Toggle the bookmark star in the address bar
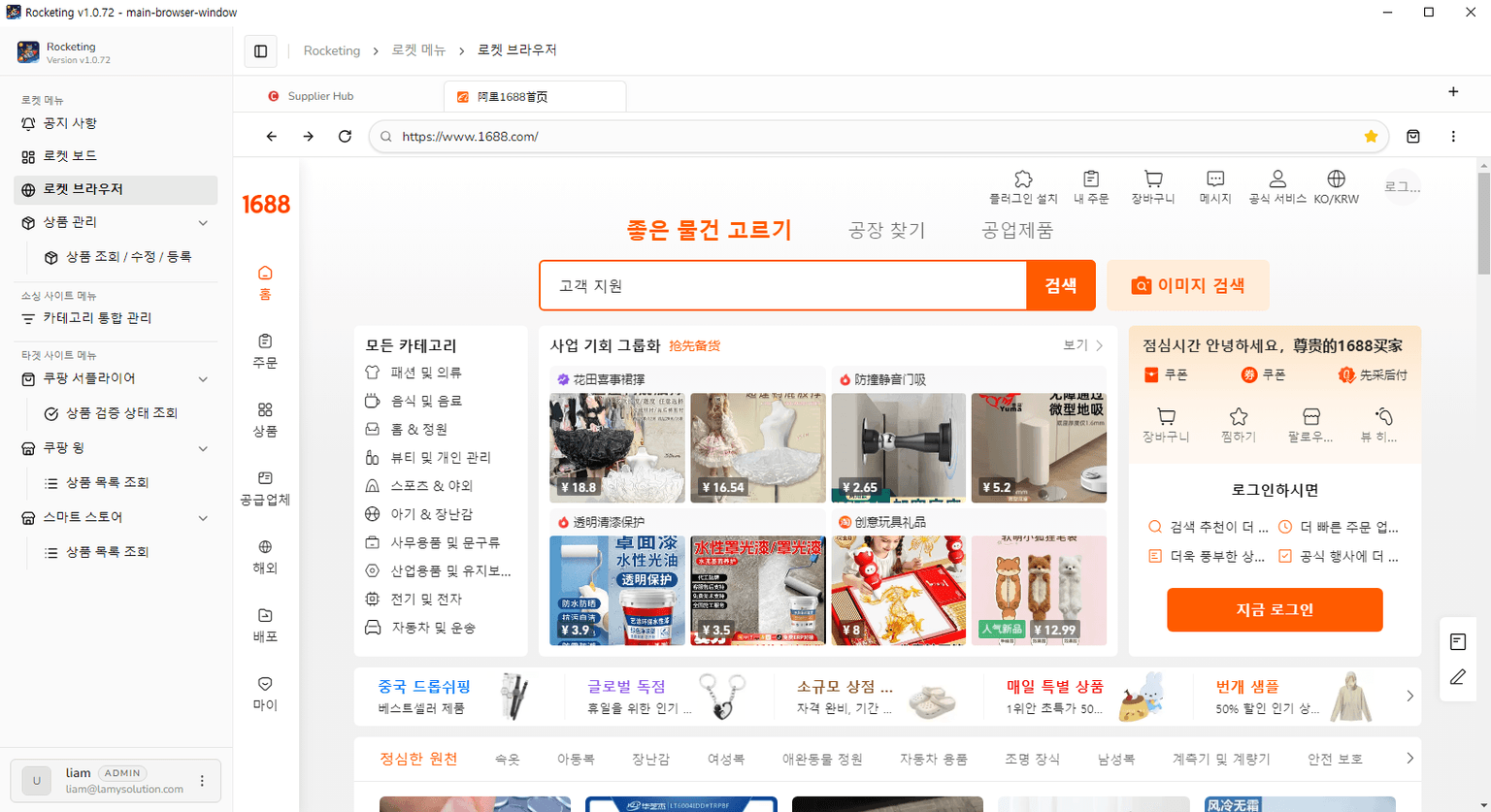Image resolution: width=1491 pixels, height=812 pixels. tap(1372, 136)
